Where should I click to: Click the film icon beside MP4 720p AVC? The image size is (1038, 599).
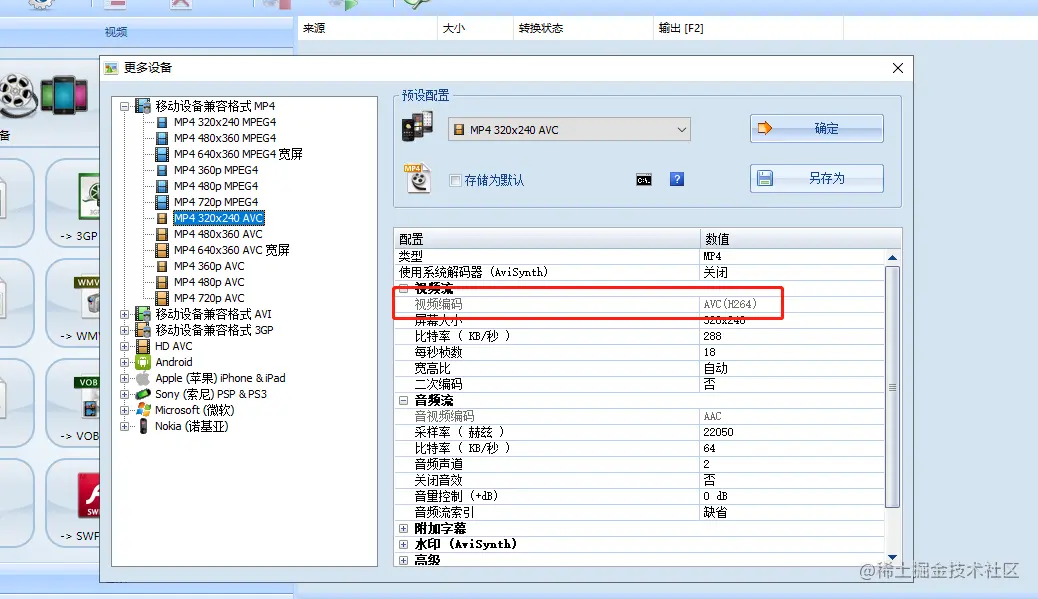point(162,298)
